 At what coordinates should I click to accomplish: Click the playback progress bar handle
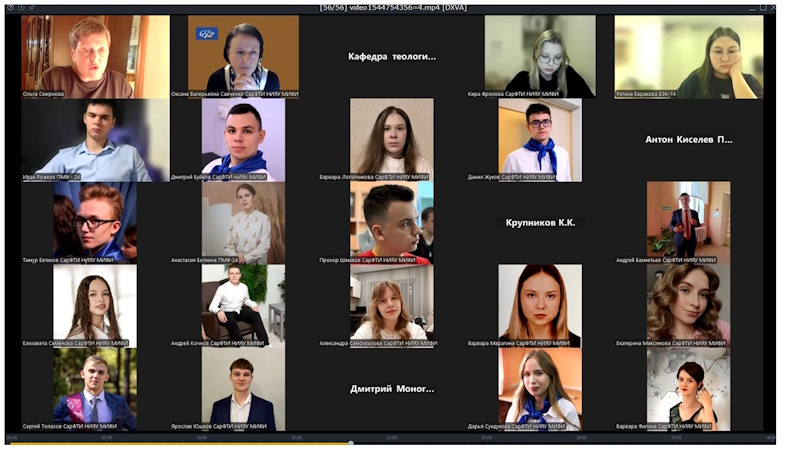click(x=350, y=443)
